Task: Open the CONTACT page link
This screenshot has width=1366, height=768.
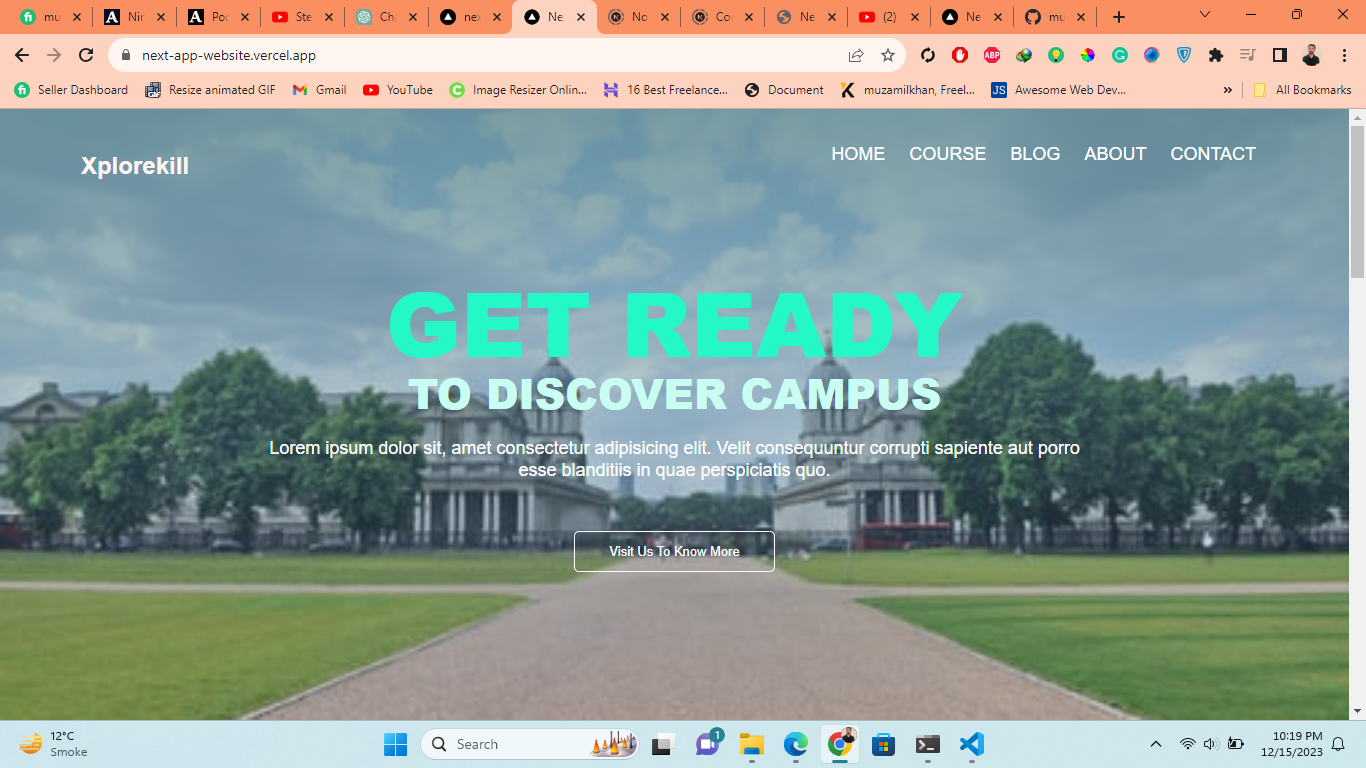Action: (1212, 154)
